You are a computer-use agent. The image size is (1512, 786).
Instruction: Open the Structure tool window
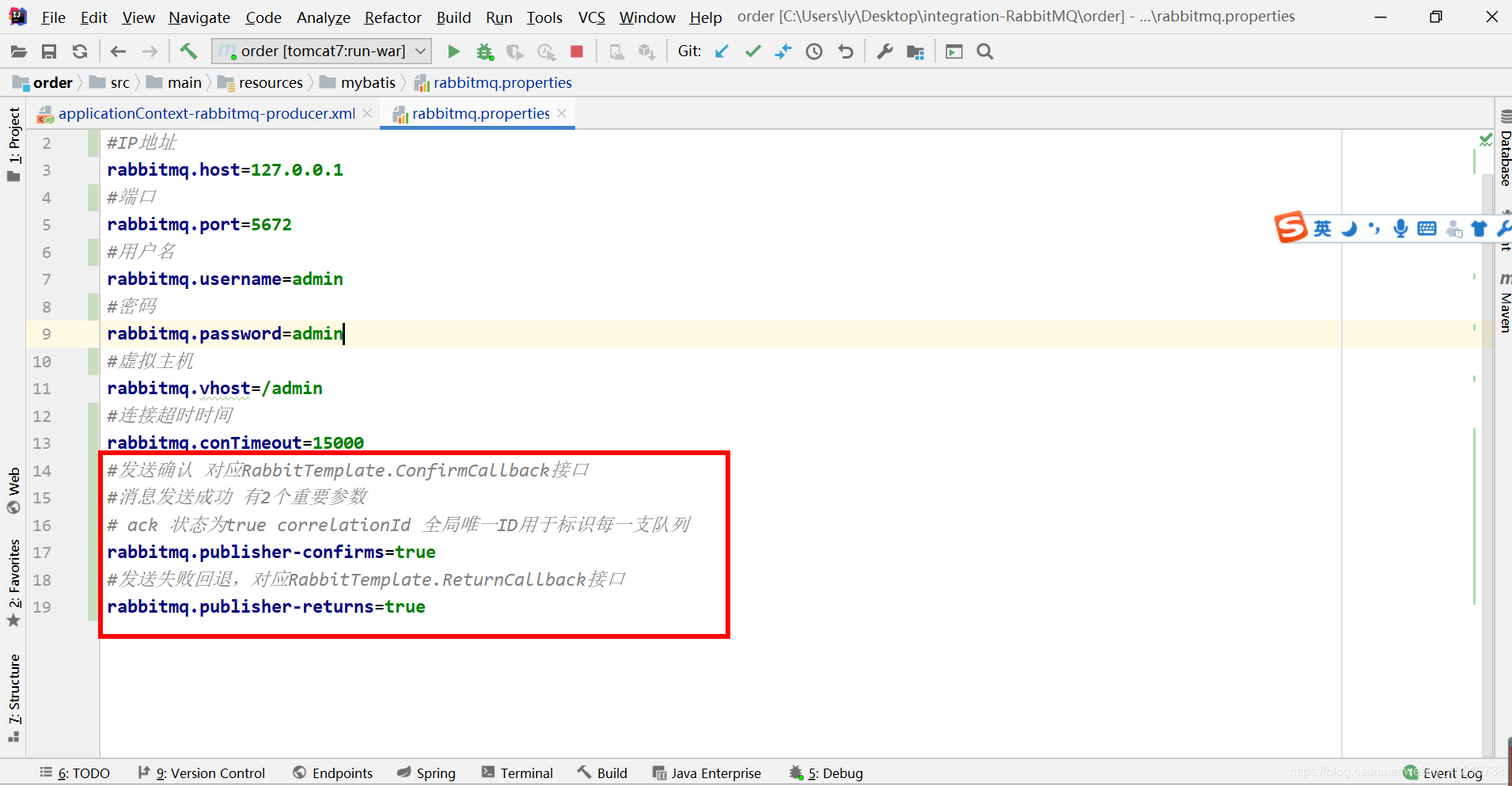(x=13, y=697)
